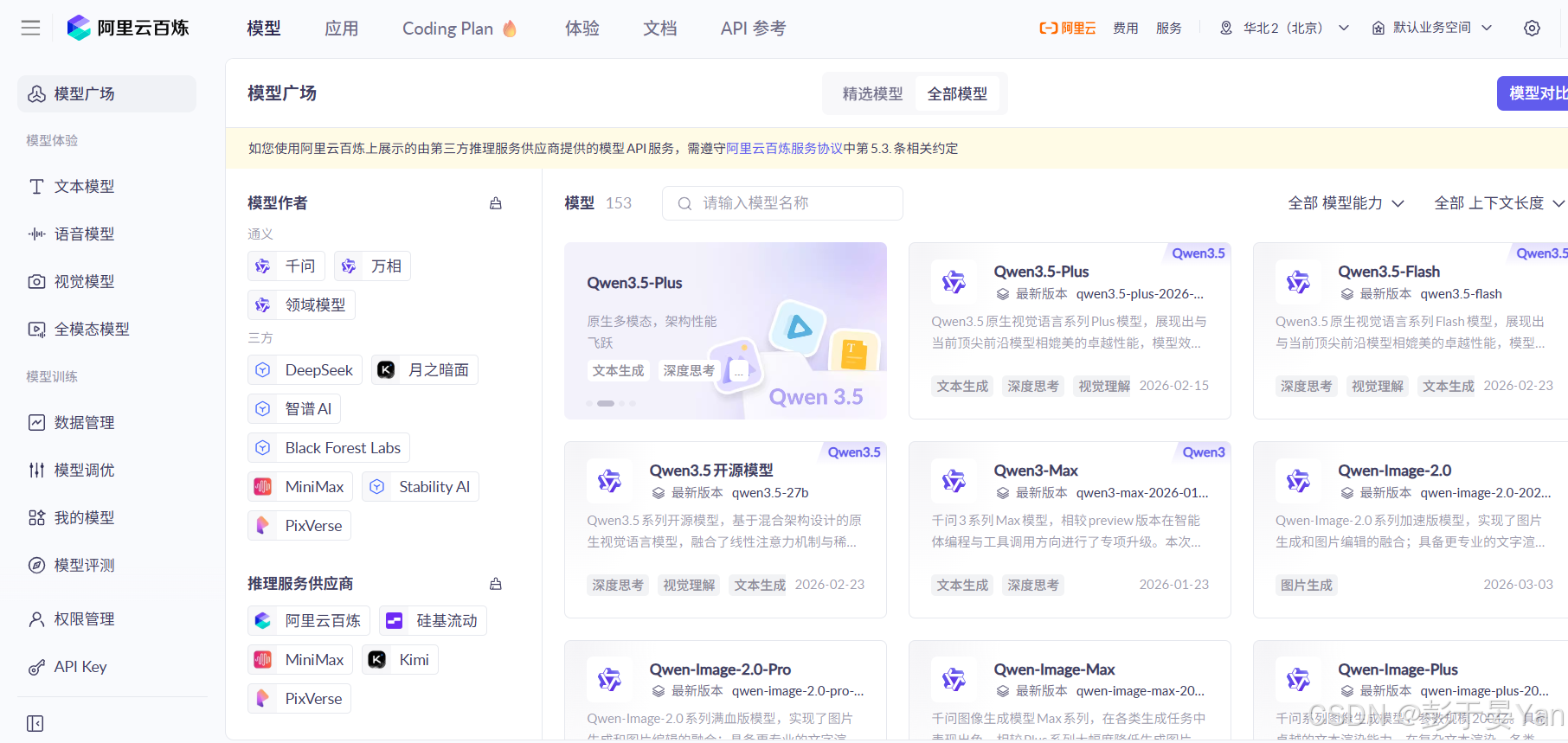Click the Qwen3.5-Plus card model icon
1568x743 pixels.
coord(954,282)
